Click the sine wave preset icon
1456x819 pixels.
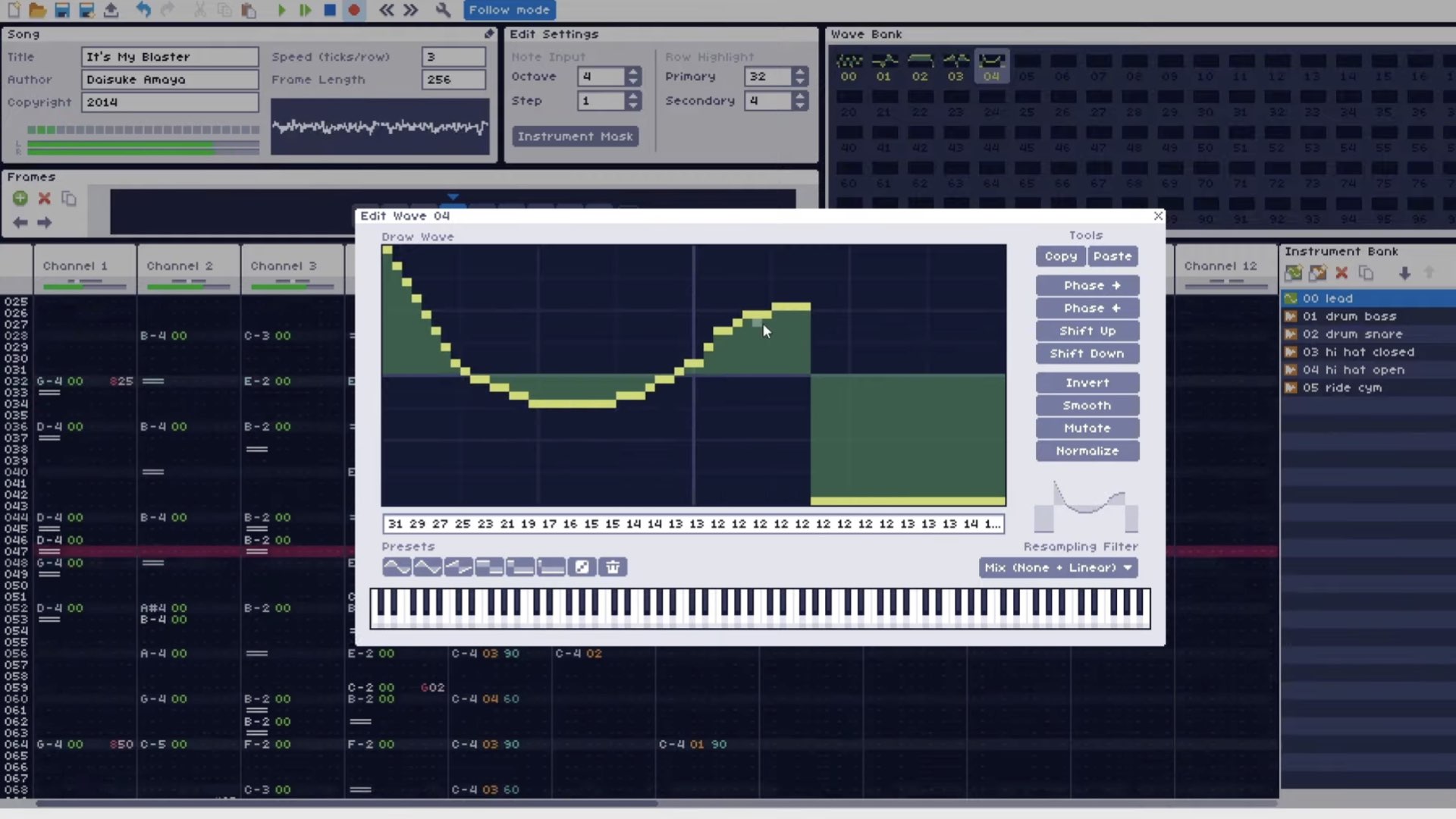pos(397,567)
